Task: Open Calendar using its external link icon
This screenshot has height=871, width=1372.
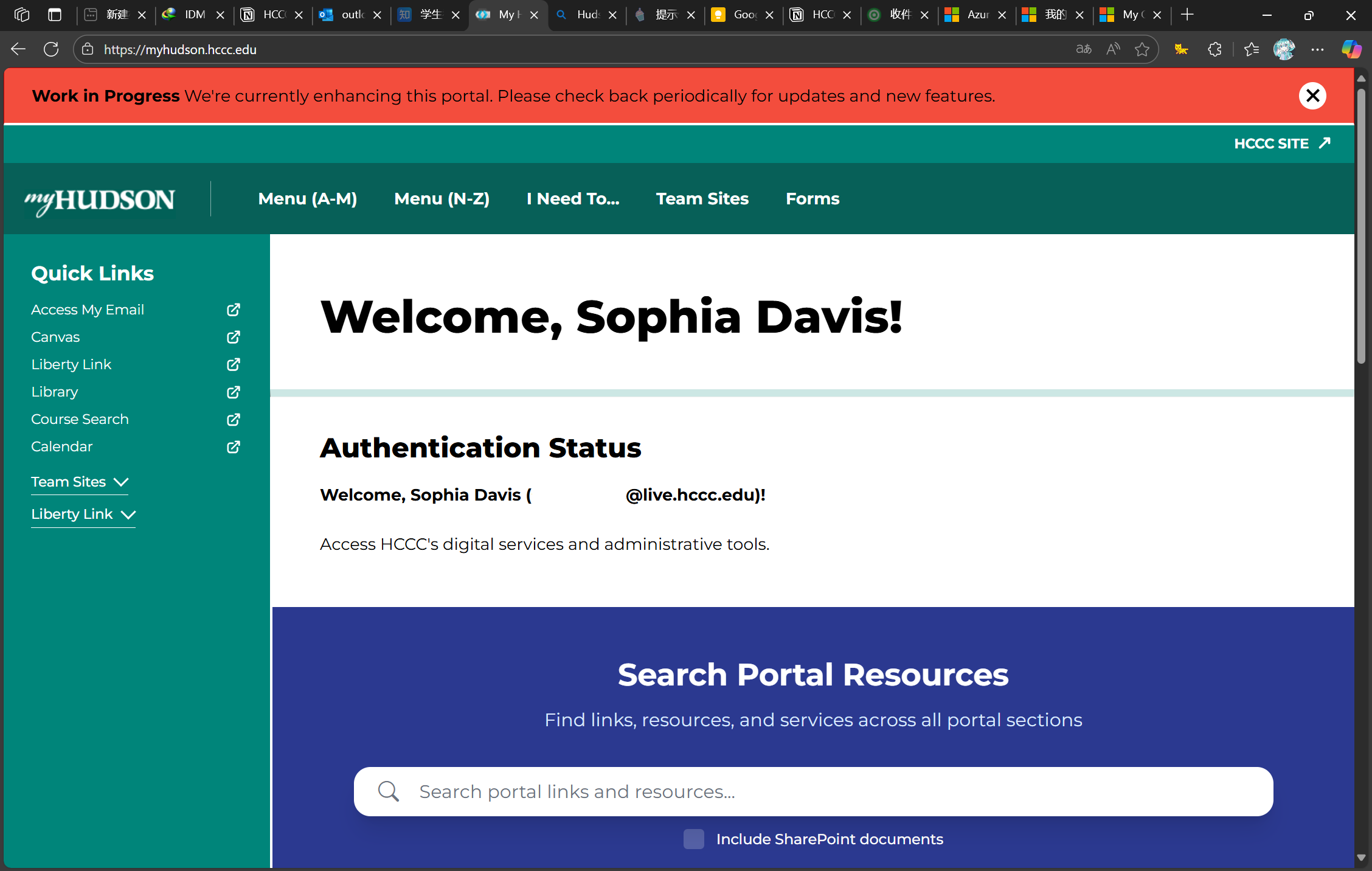Action: pos(234,447)
